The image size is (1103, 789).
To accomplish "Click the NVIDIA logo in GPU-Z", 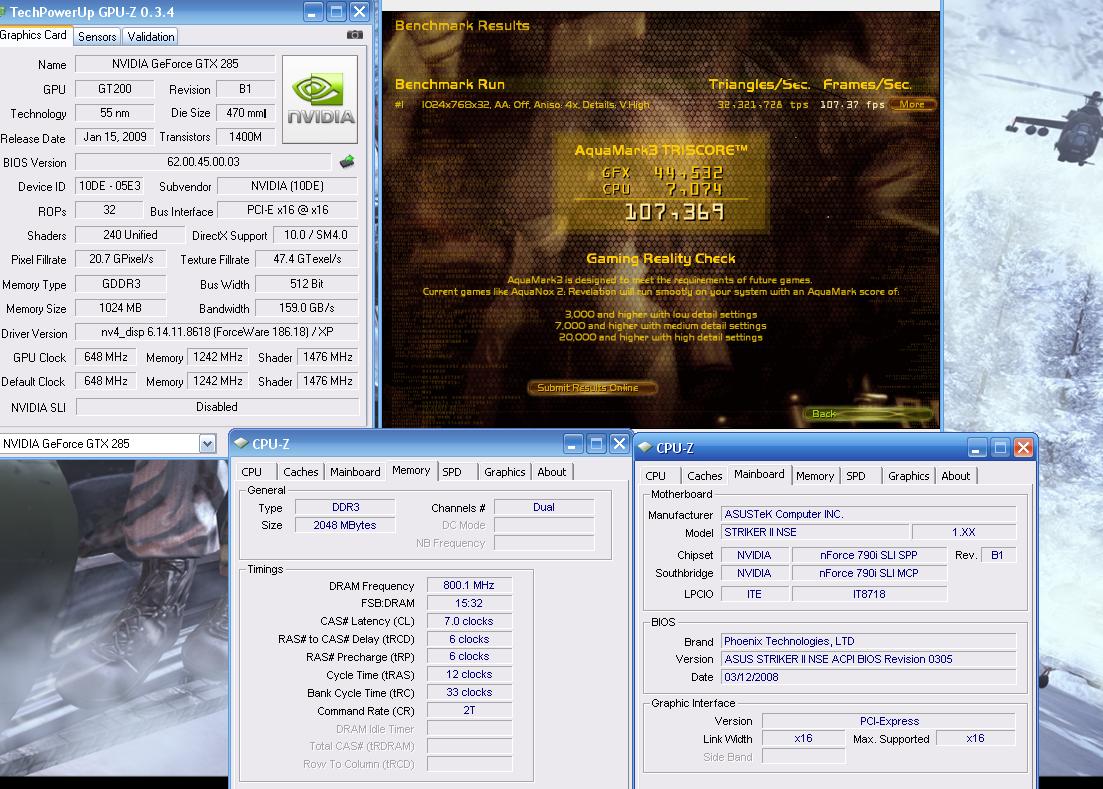I will pos(320,100).
